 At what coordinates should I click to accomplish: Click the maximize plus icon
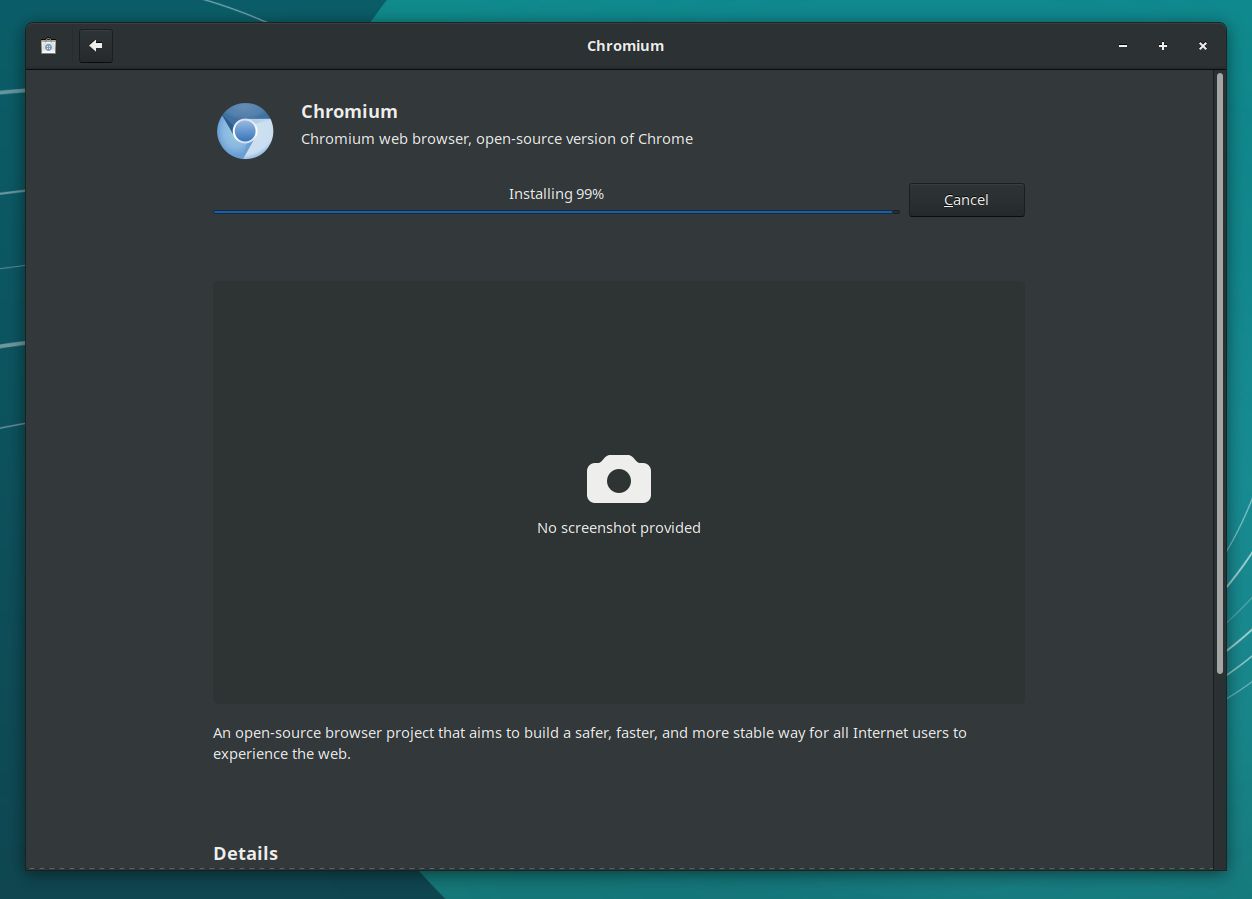tap(1162, 46)
